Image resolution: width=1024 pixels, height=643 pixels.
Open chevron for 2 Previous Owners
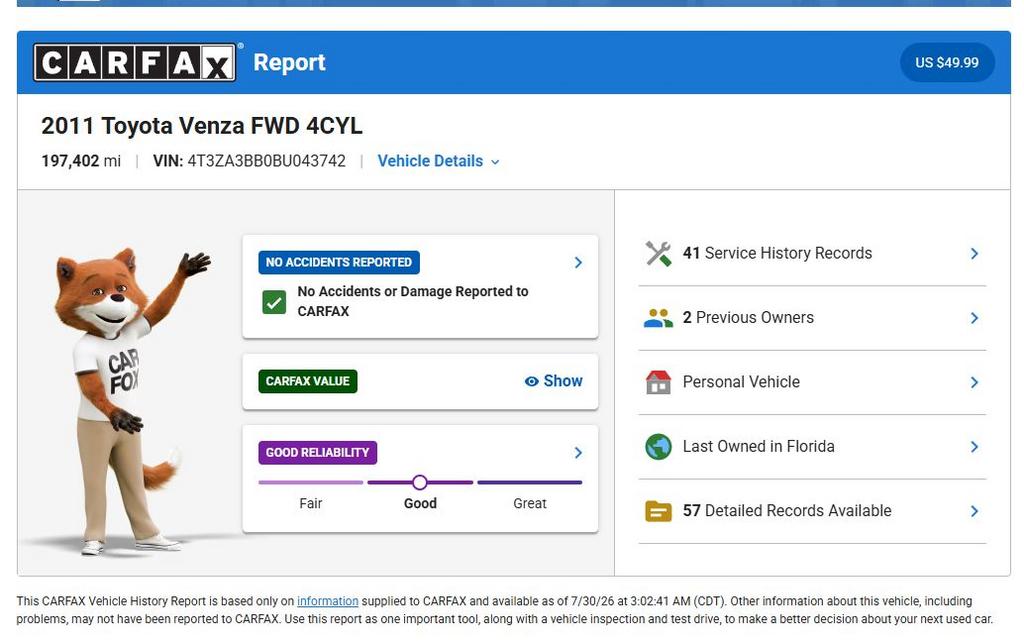click(x=974, y=318)
